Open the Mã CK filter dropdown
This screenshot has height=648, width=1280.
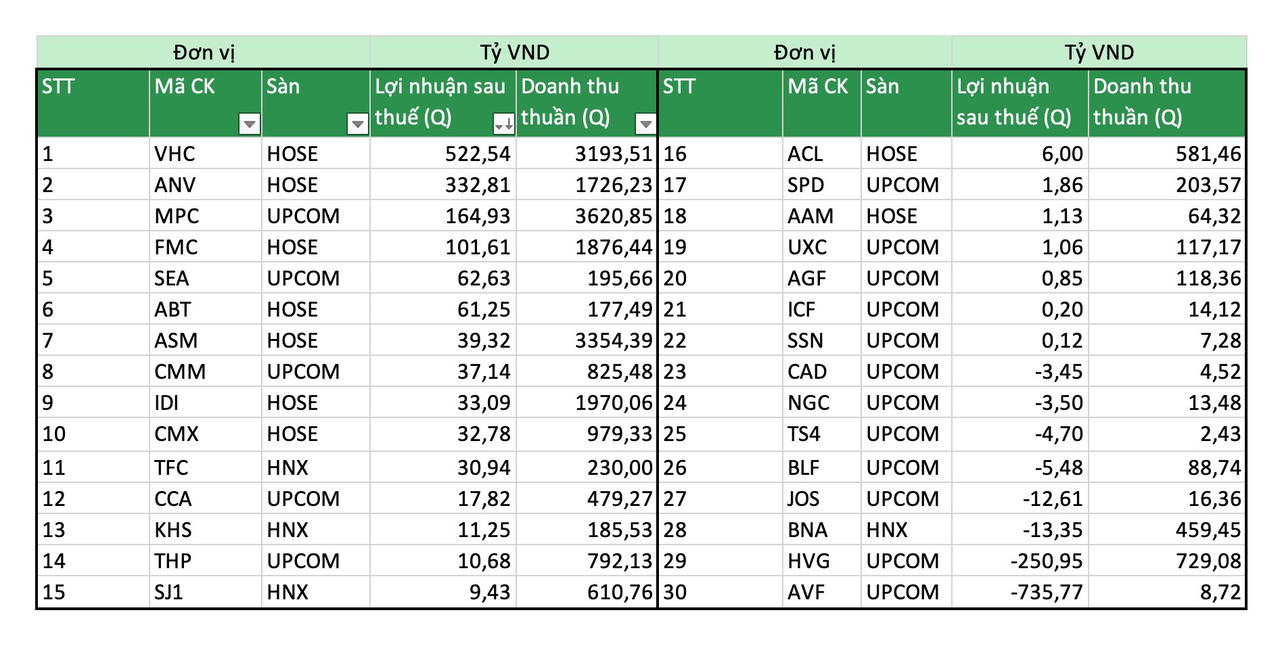click(x=249, y=124)
